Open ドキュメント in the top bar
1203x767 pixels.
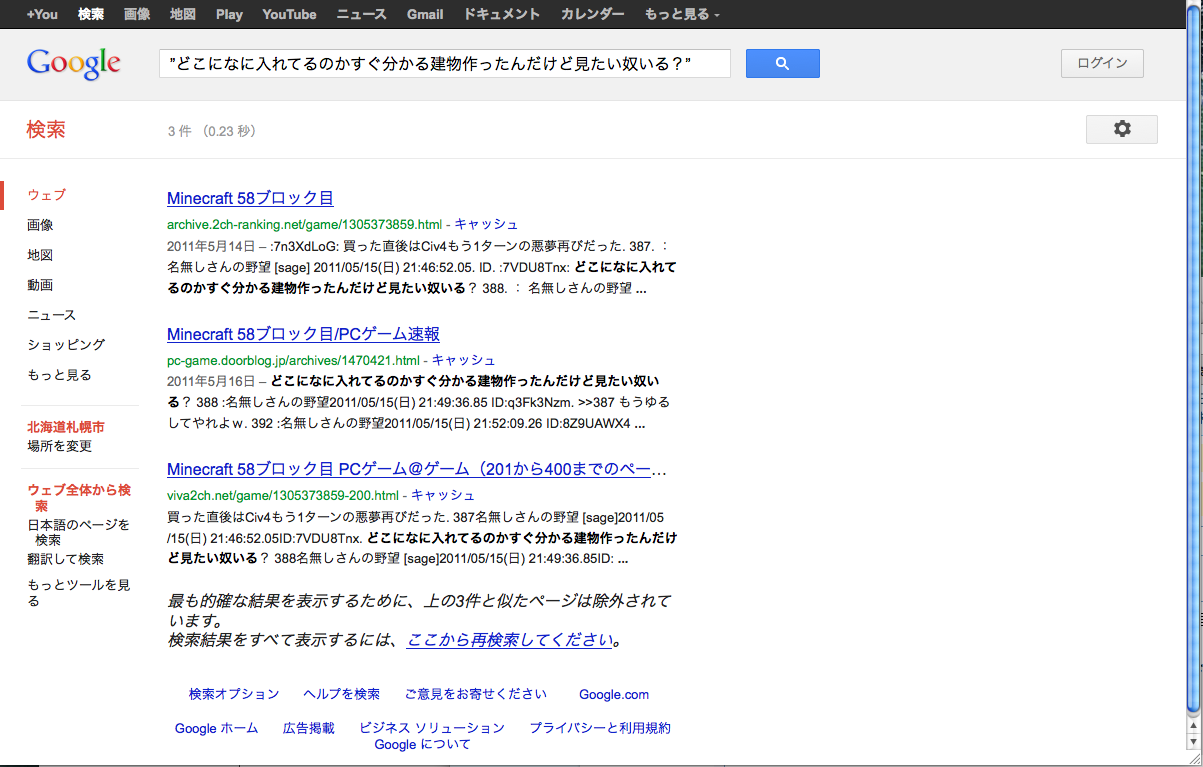coord(502,14)
